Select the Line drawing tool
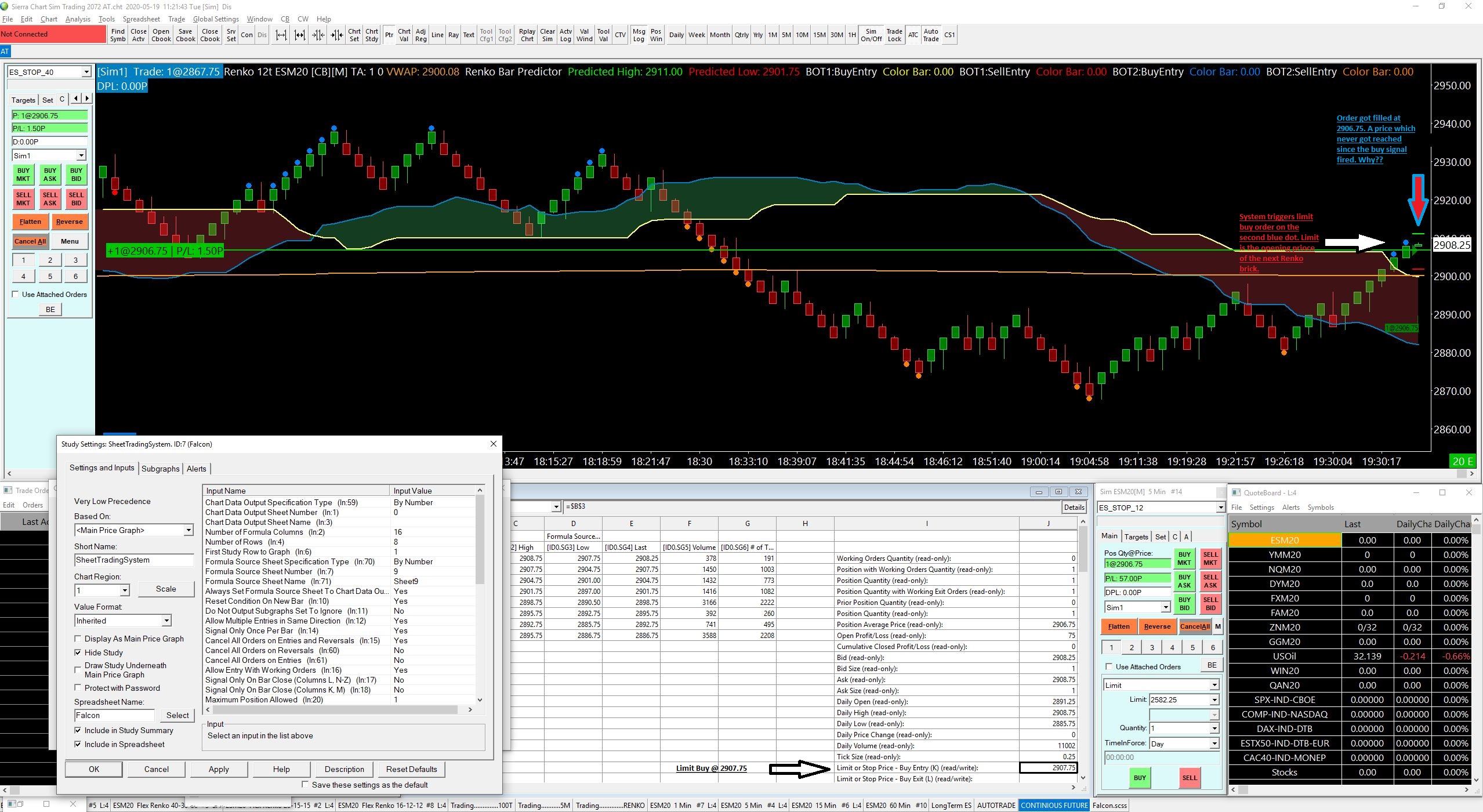Screen dimensions: 1483x812 (437, 35)
